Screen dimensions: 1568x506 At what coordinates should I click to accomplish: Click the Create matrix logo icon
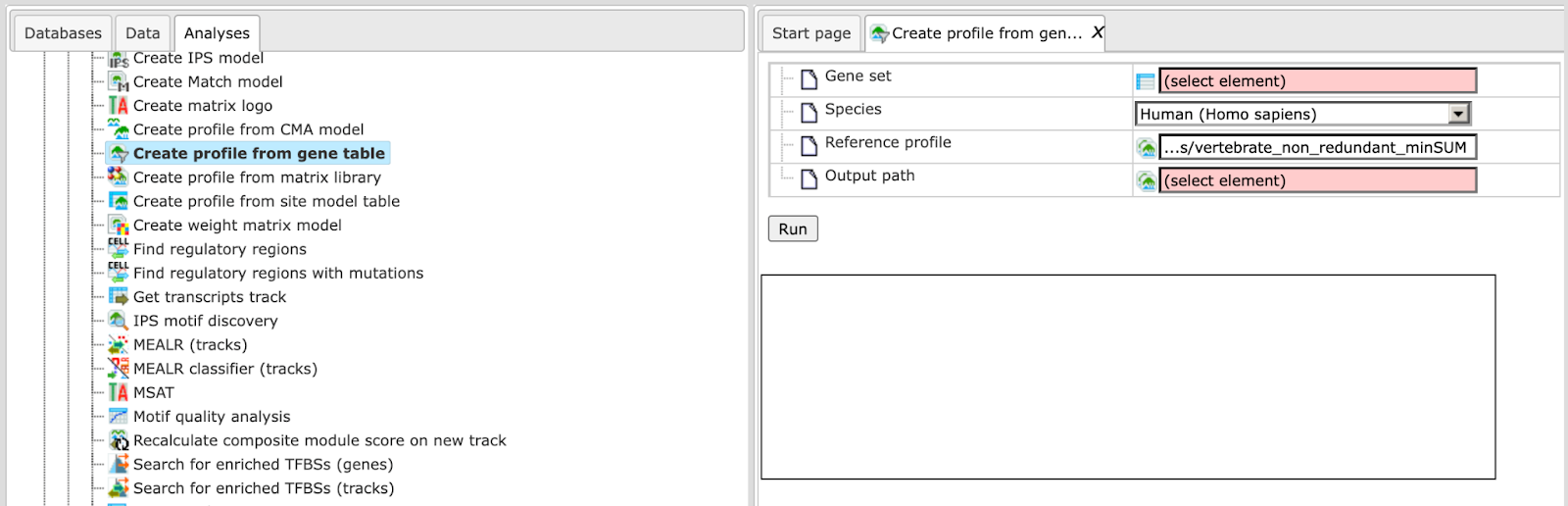coord(119,106)
